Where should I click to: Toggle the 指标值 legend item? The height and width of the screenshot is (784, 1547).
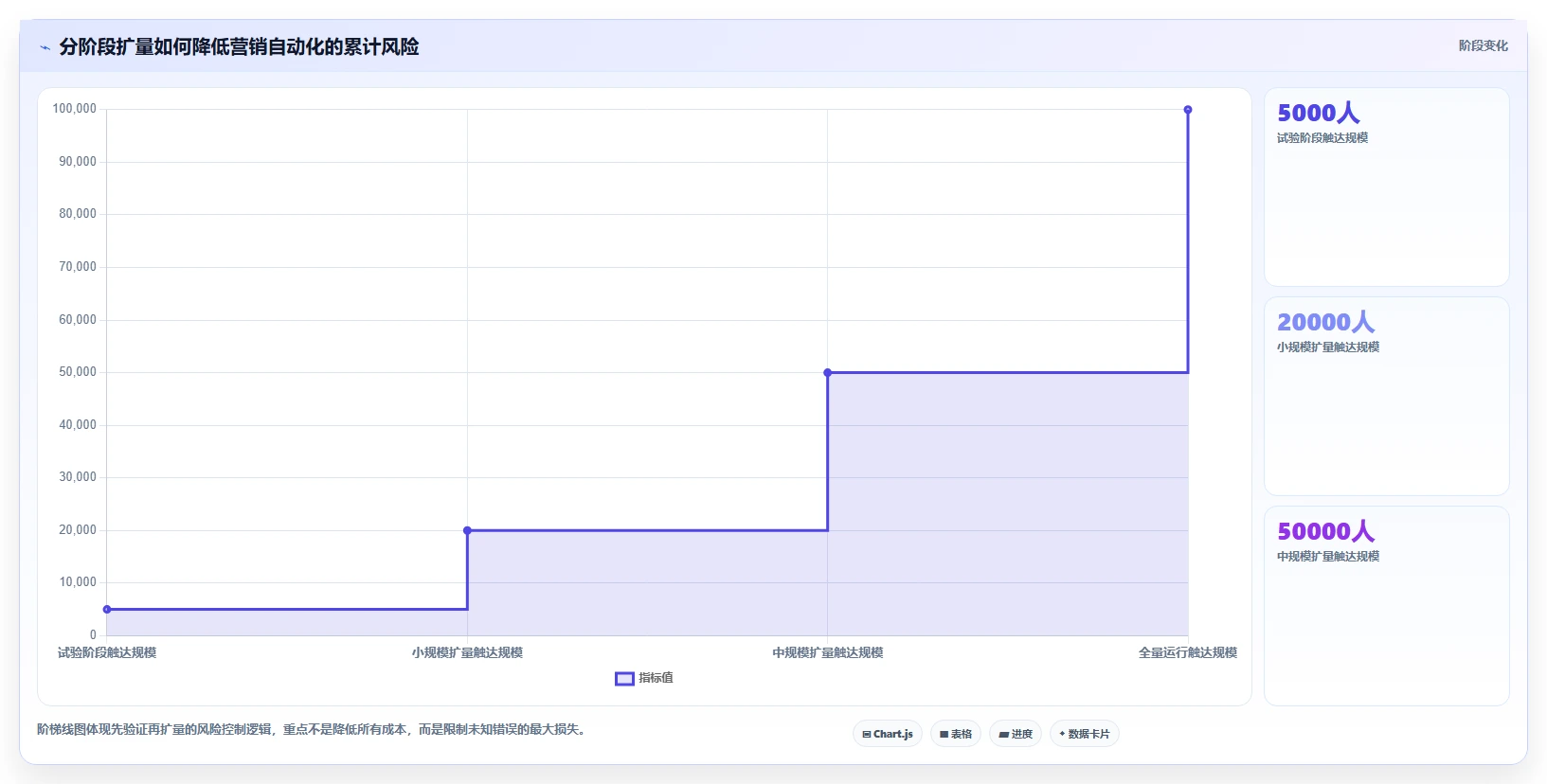coord(644,678)
